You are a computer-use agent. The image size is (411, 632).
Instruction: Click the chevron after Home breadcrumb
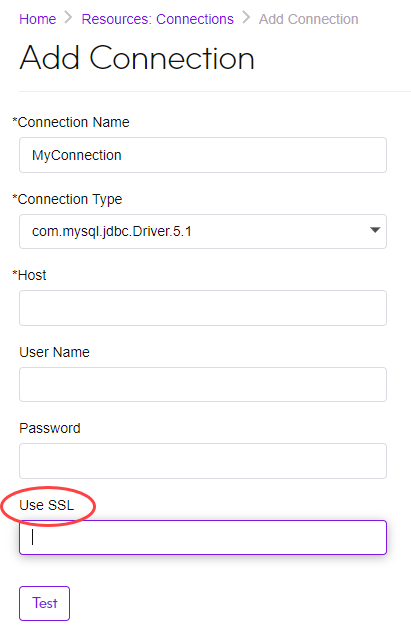tap(68, 18)
